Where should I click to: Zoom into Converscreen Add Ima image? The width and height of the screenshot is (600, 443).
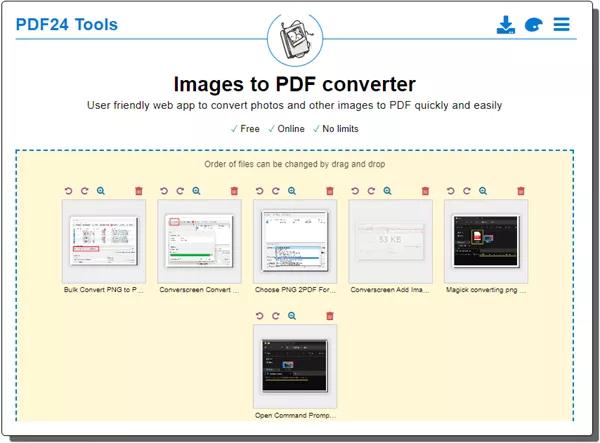click(x=387, y=191)
